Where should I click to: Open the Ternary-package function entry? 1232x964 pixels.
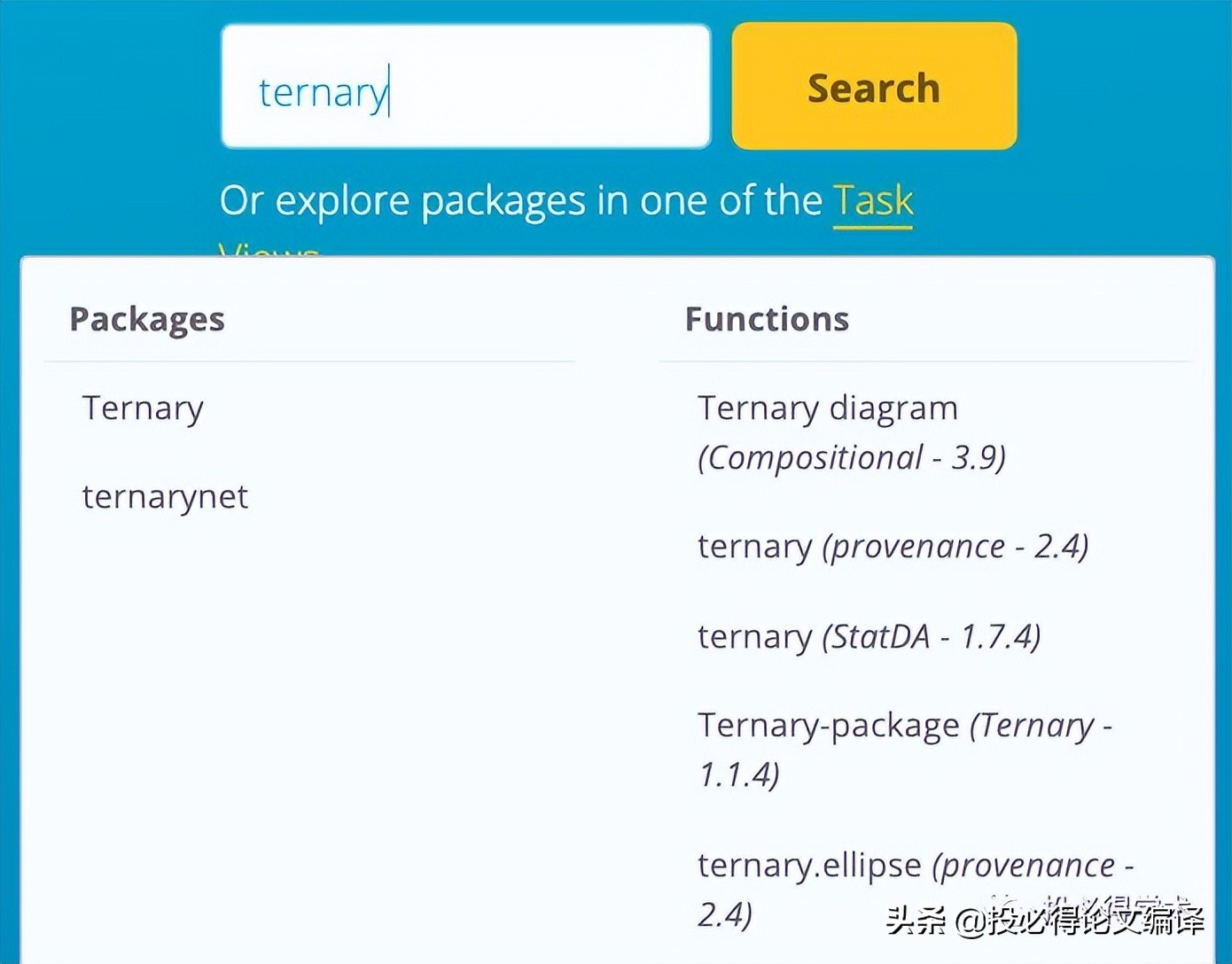[x=828, y=726]
